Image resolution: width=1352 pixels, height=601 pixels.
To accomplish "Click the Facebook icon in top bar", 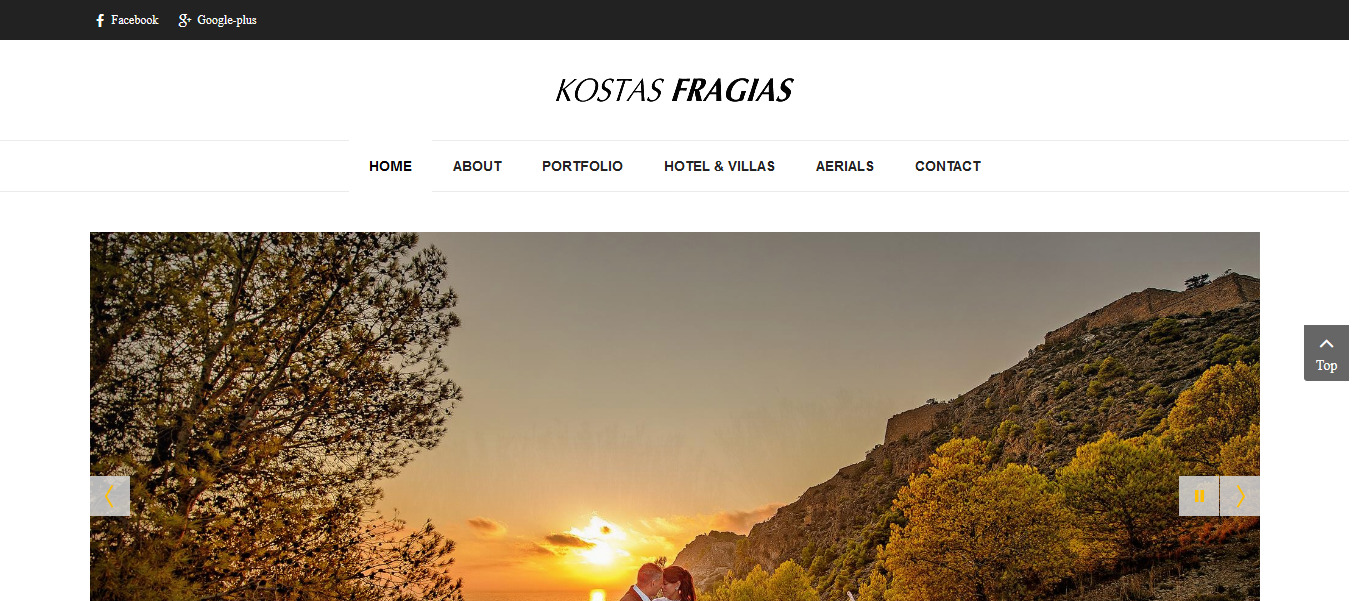I will click(x=100, y=20).
